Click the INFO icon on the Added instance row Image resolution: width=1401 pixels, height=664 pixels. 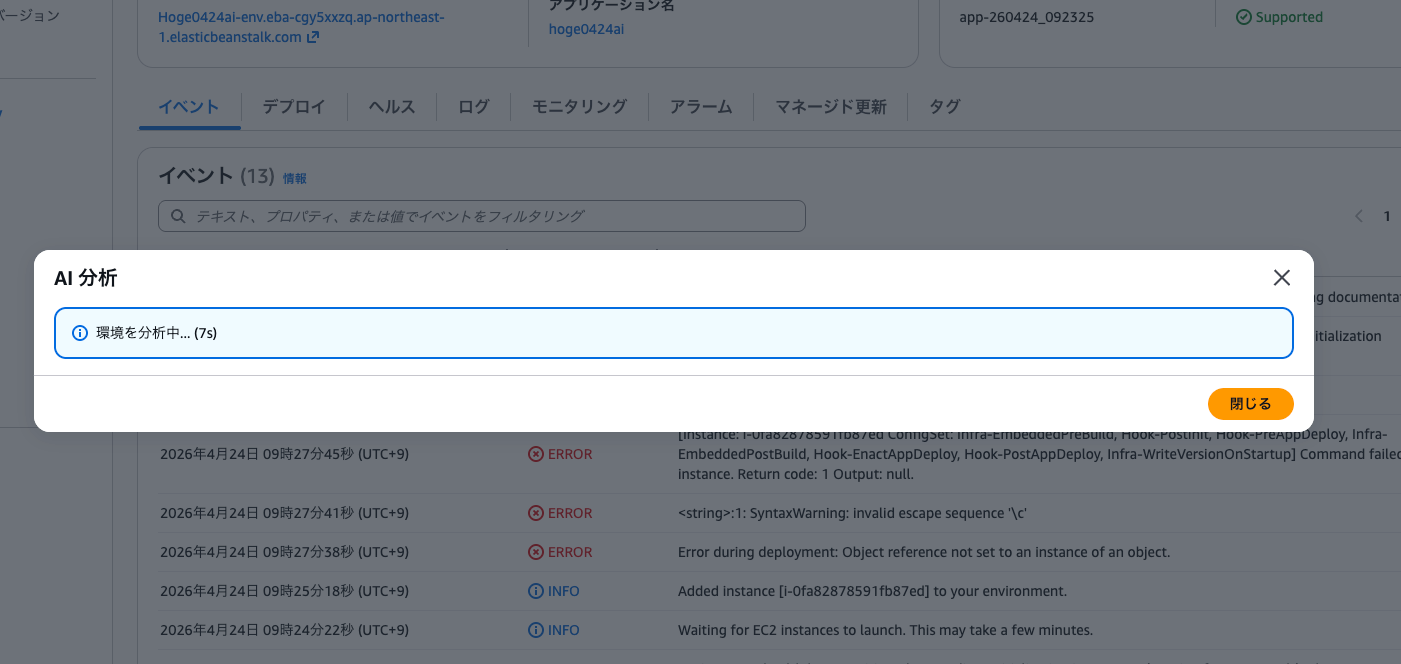(x=534, y=591)
